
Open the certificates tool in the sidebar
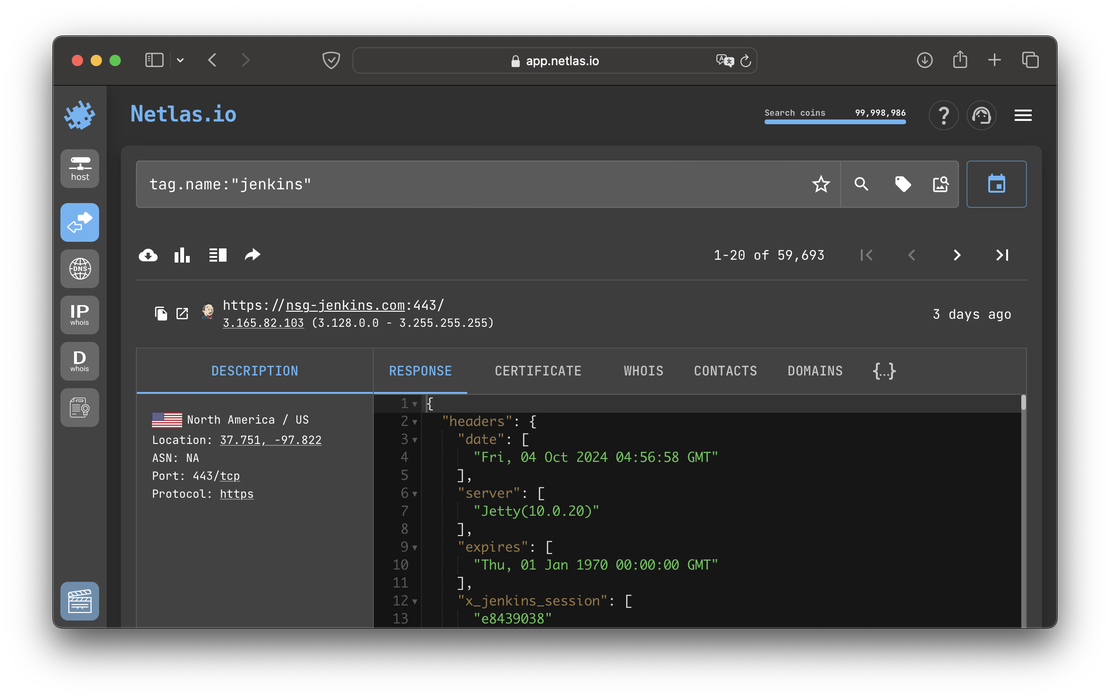(x=79, y=407)
